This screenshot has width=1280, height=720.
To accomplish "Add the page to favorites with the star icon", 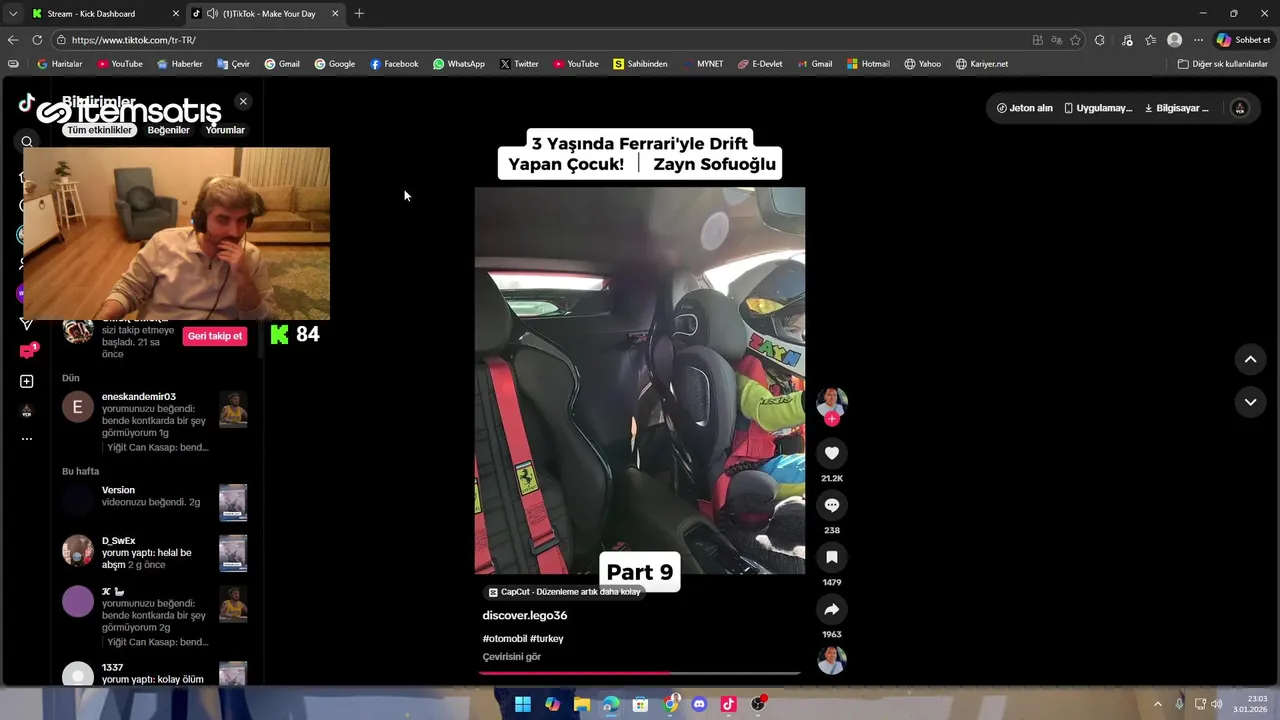I will pos(1076,40).
